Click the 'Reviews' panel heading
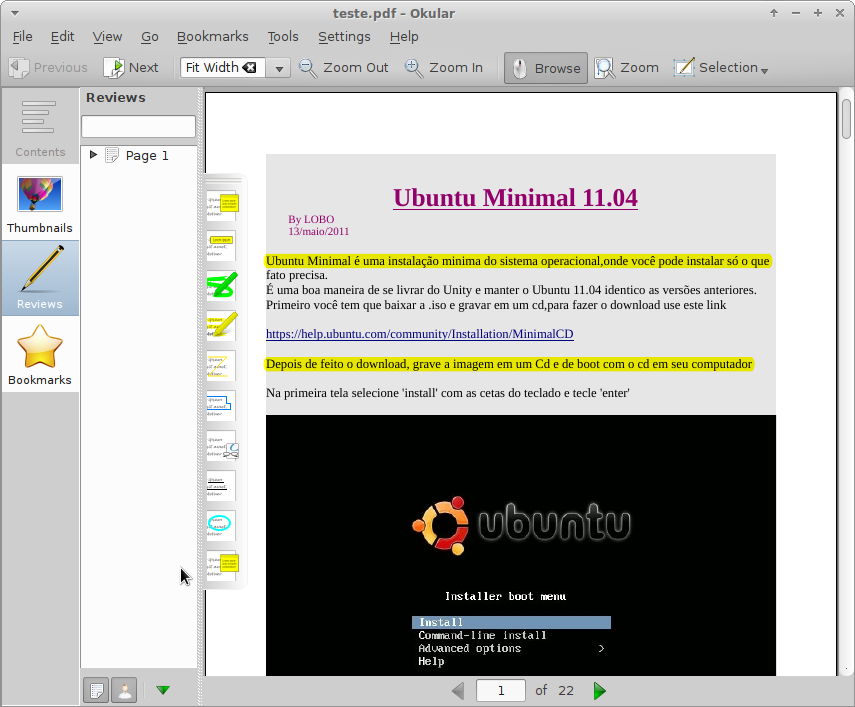Screen dimensions: 855x707 pyautogui.click(x=116, y=98)
